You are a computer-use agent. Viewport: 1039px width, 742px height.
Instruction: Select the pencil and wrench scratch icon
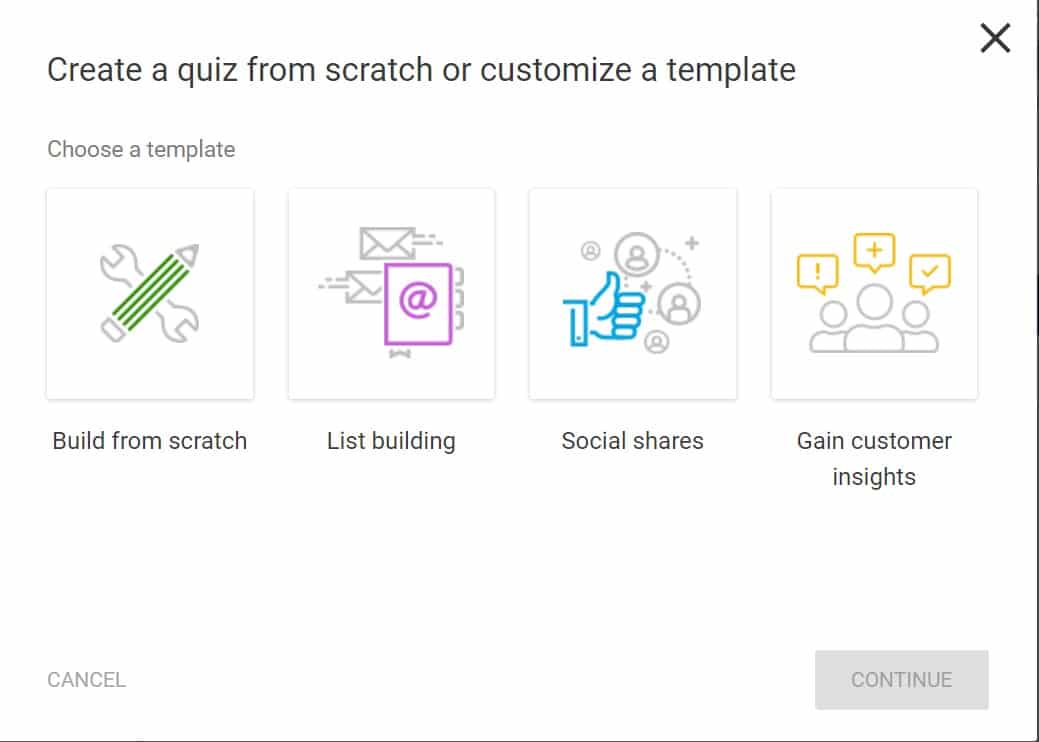(x=150, y=293)
